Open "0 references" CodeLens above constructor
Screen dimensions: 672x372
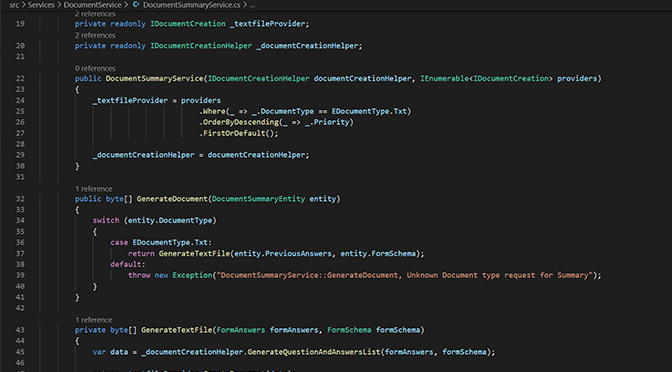coord(95,68)
